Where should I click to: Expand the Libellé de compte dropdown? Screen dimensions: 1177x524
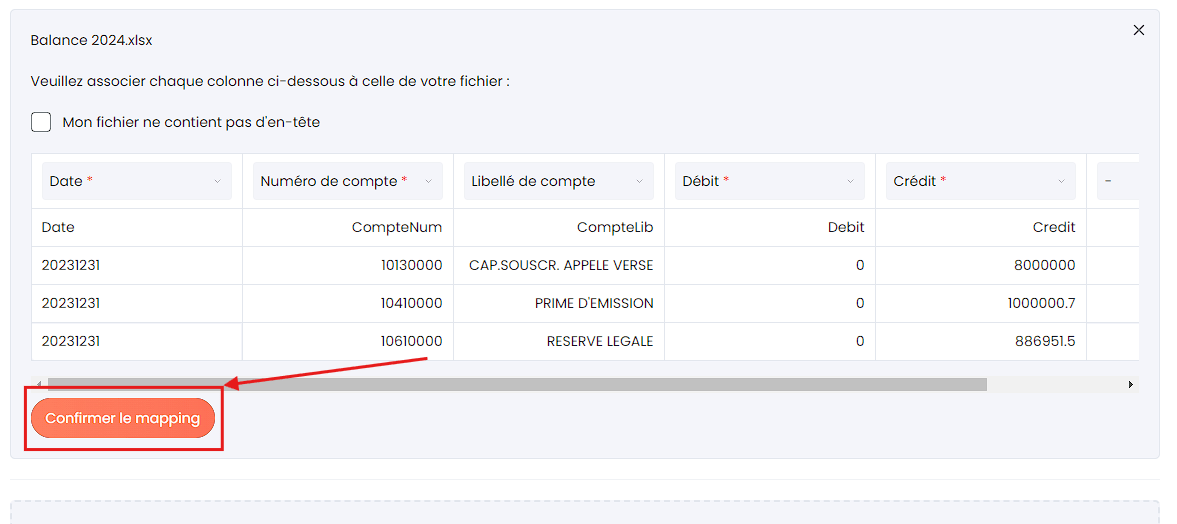[558, 181]
